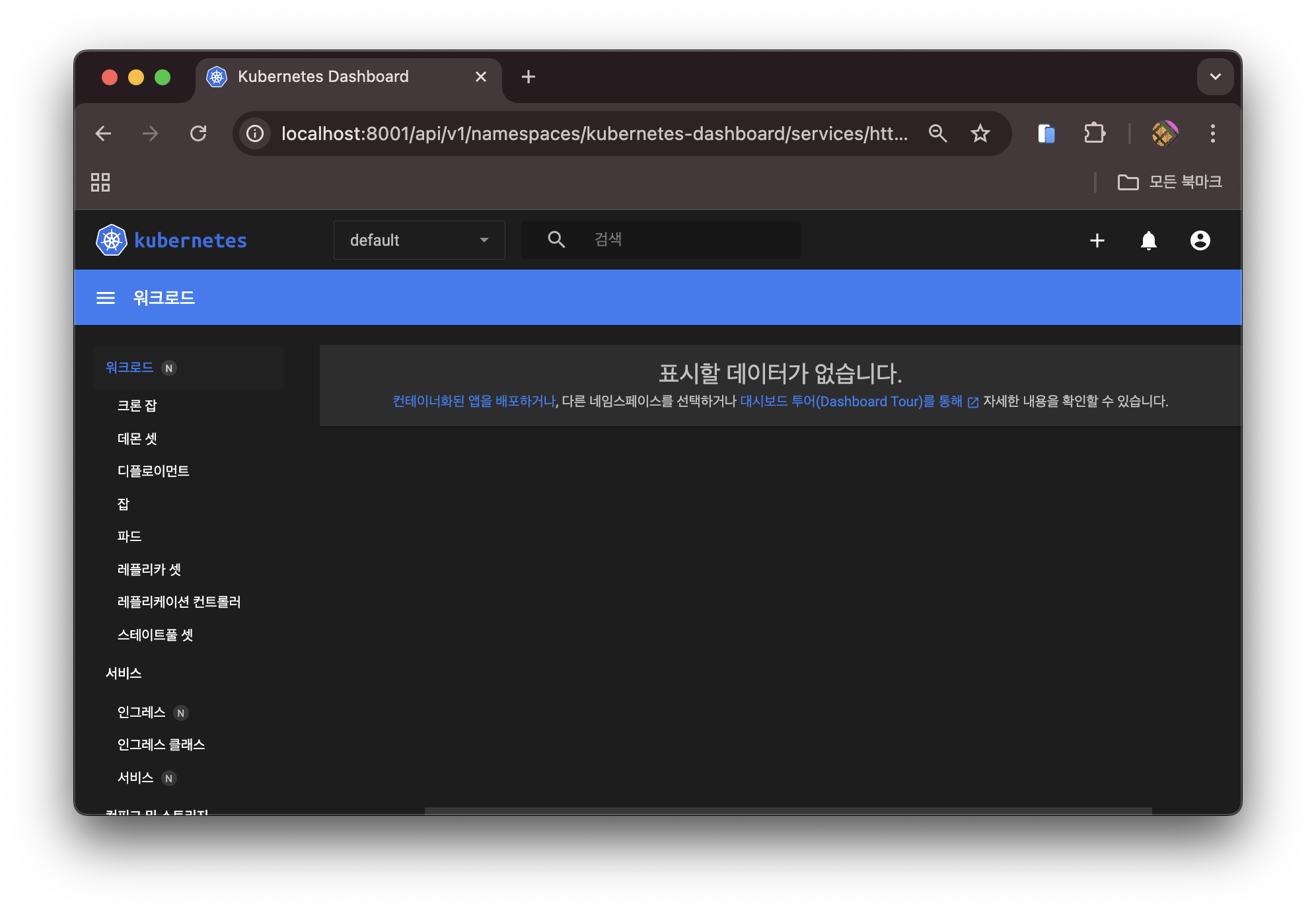Open the Chrome three-dot menu
This screenshot has width=1316, height=913.
[x=1212, y=134]
